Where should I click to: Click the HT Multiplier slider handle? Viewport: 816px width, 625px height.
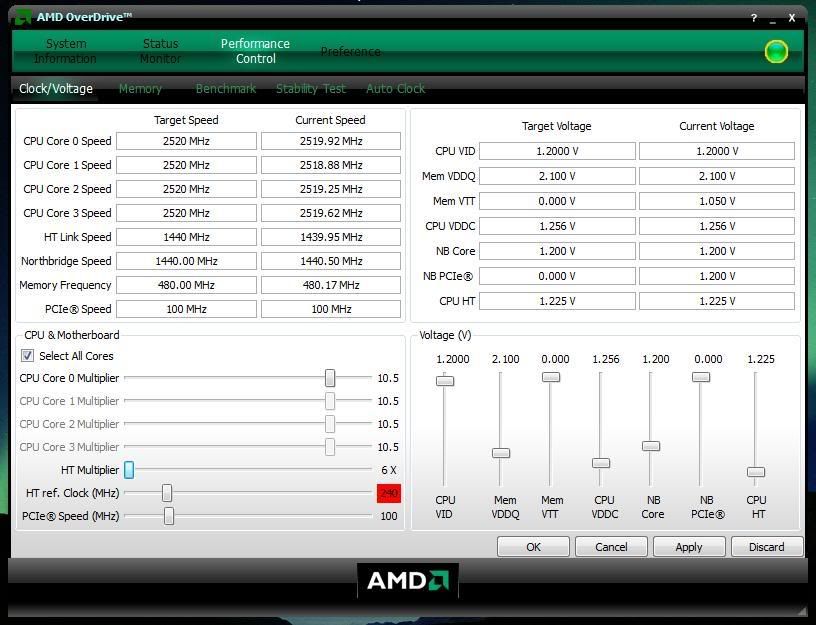(129, 470)
